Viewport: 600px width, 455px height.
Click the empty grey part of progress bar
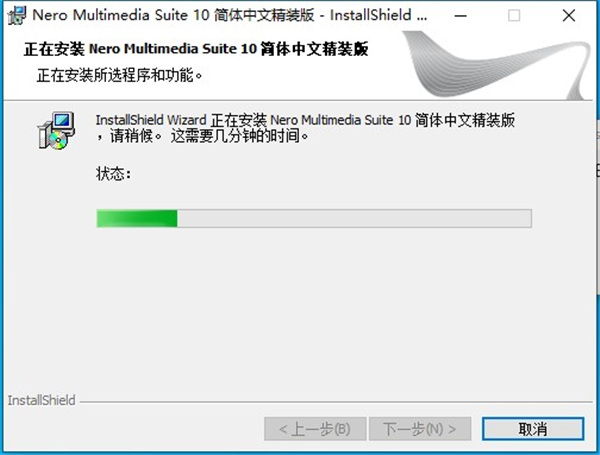(x=354, y=219)
